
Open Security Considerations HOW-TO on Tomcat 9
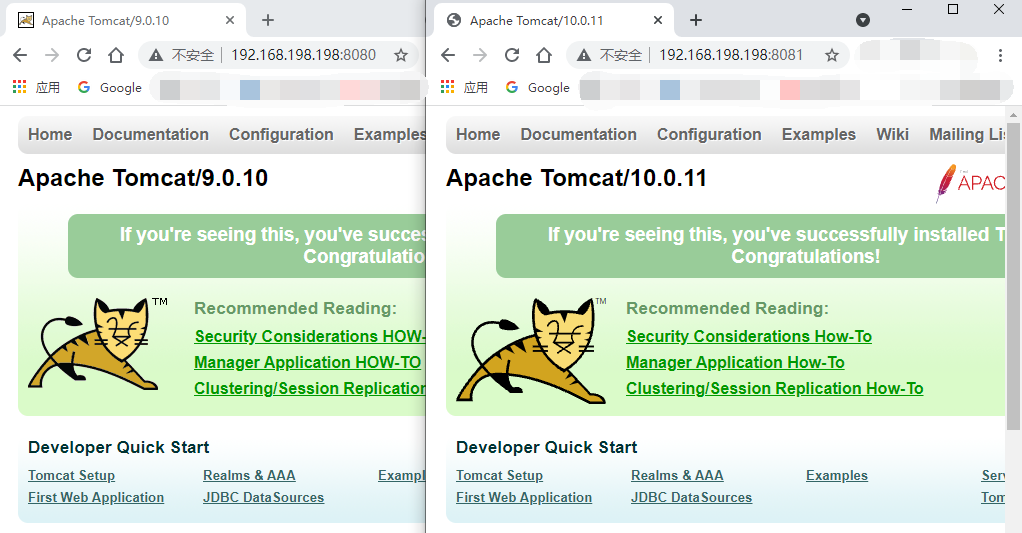pyautogui.click(x=310, y=336)
